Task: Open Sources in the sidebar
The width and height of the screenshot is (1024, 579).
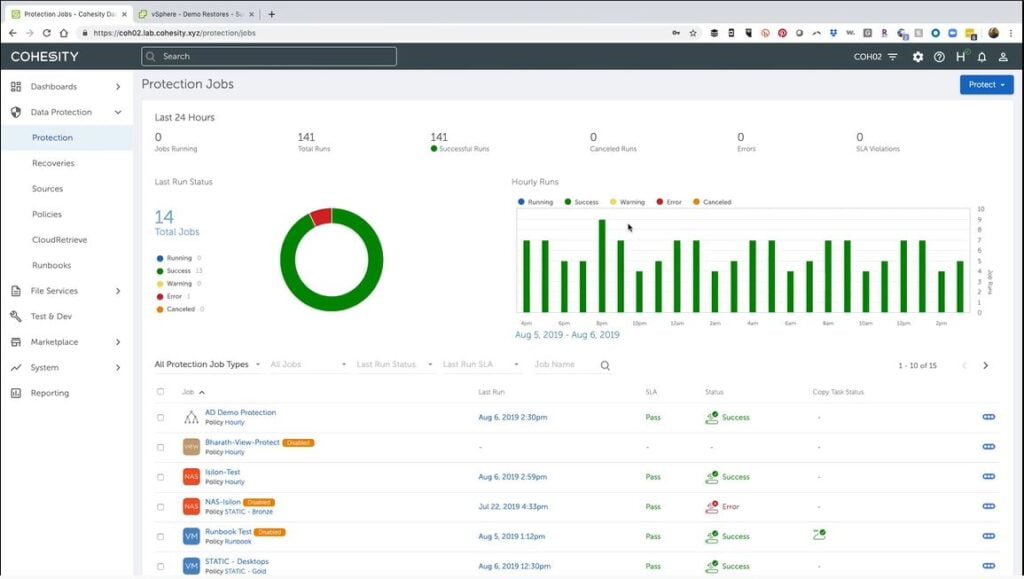Action: point(48,189)
